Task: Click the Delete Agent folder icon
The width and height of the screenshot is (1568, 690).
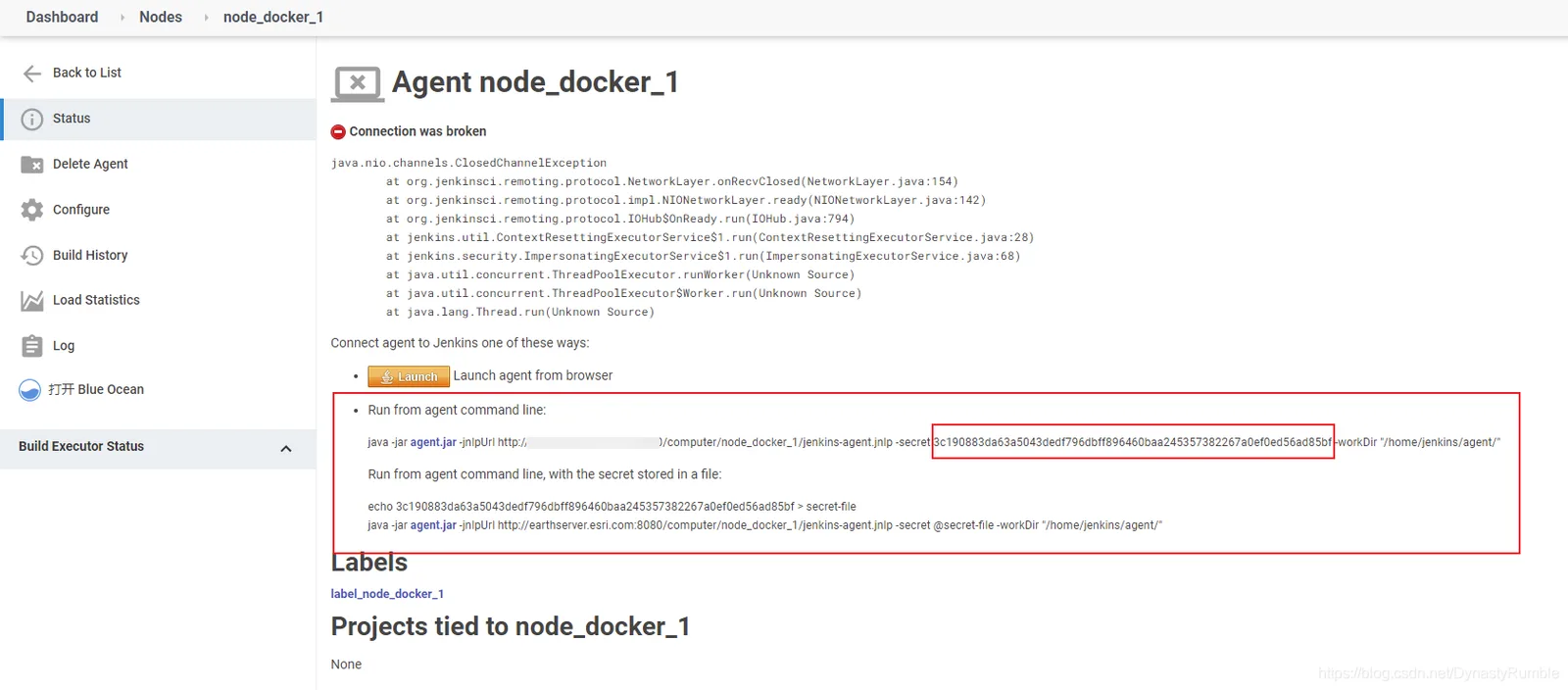Action: coord(32,165)
